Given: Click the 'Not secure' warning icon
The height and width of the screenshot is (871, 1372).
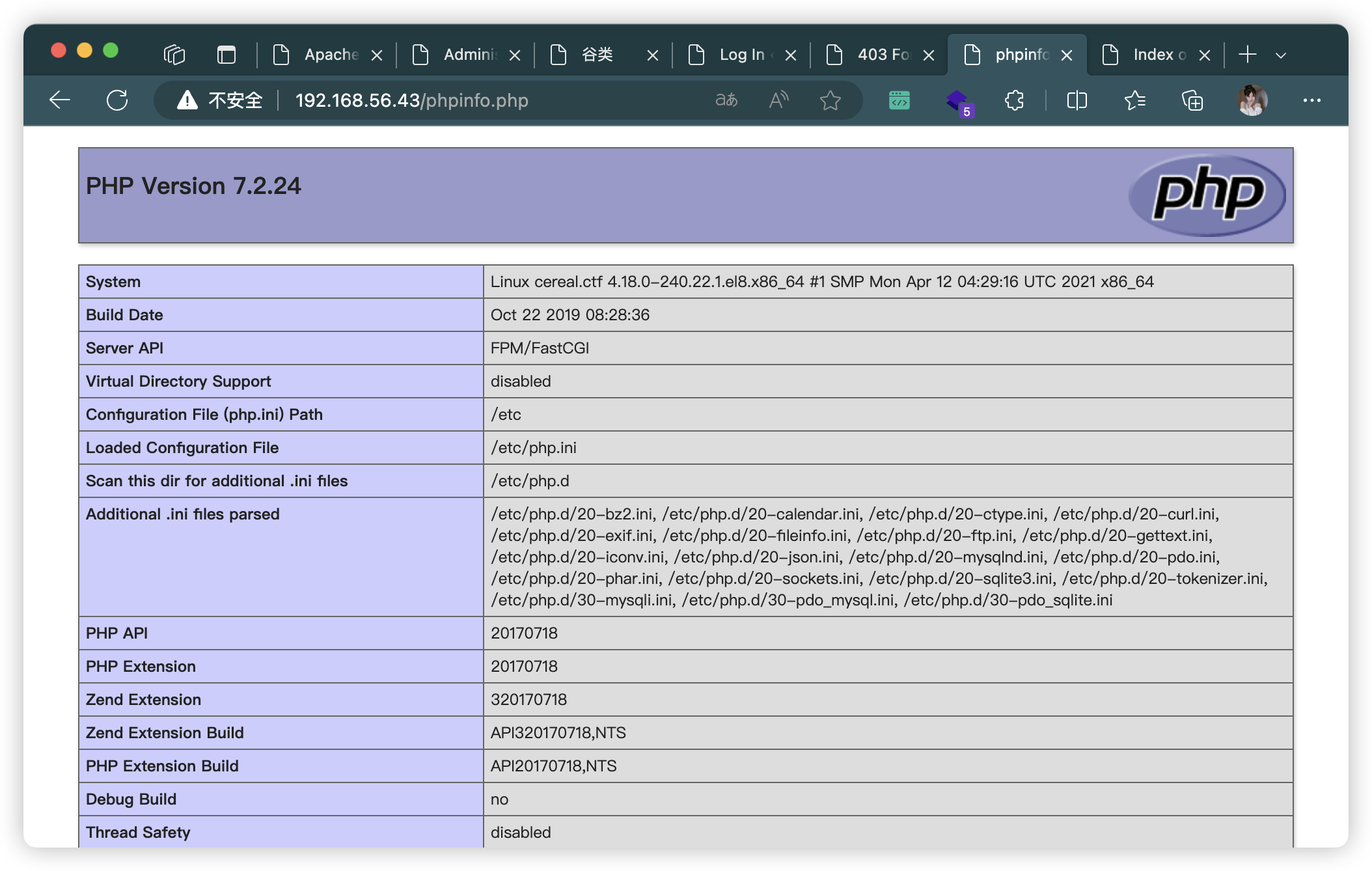Looking at the screenshot, I should [x=187, y=100].
